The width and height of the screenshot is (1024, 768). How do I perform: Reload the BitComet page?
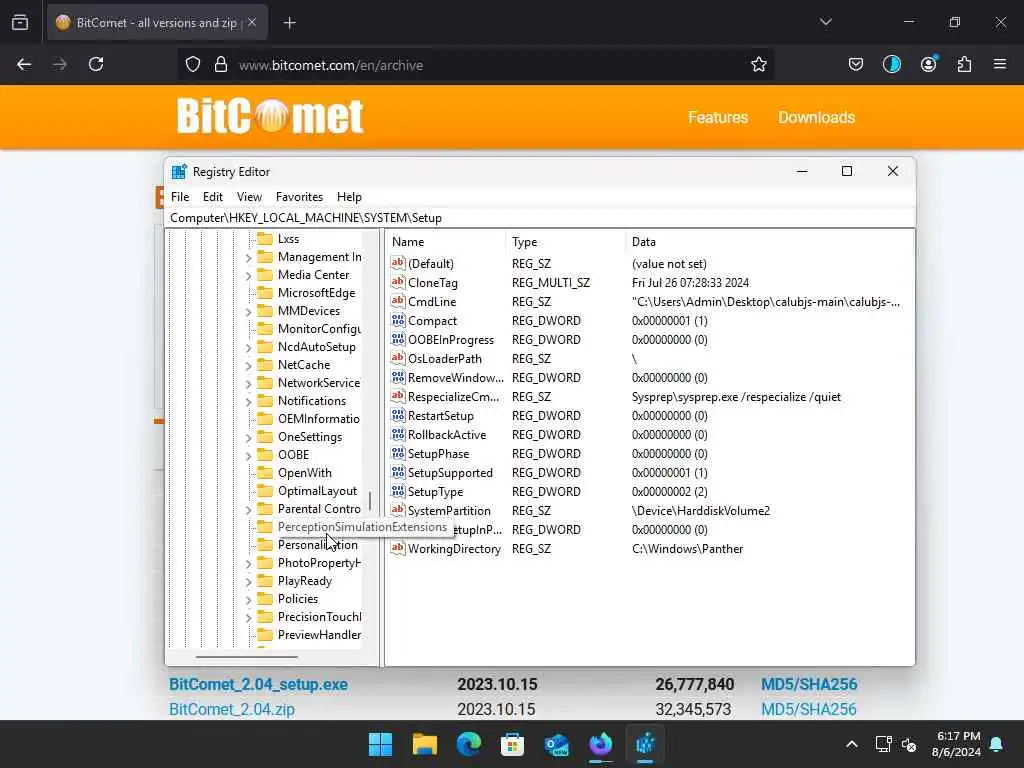point(96,64)
